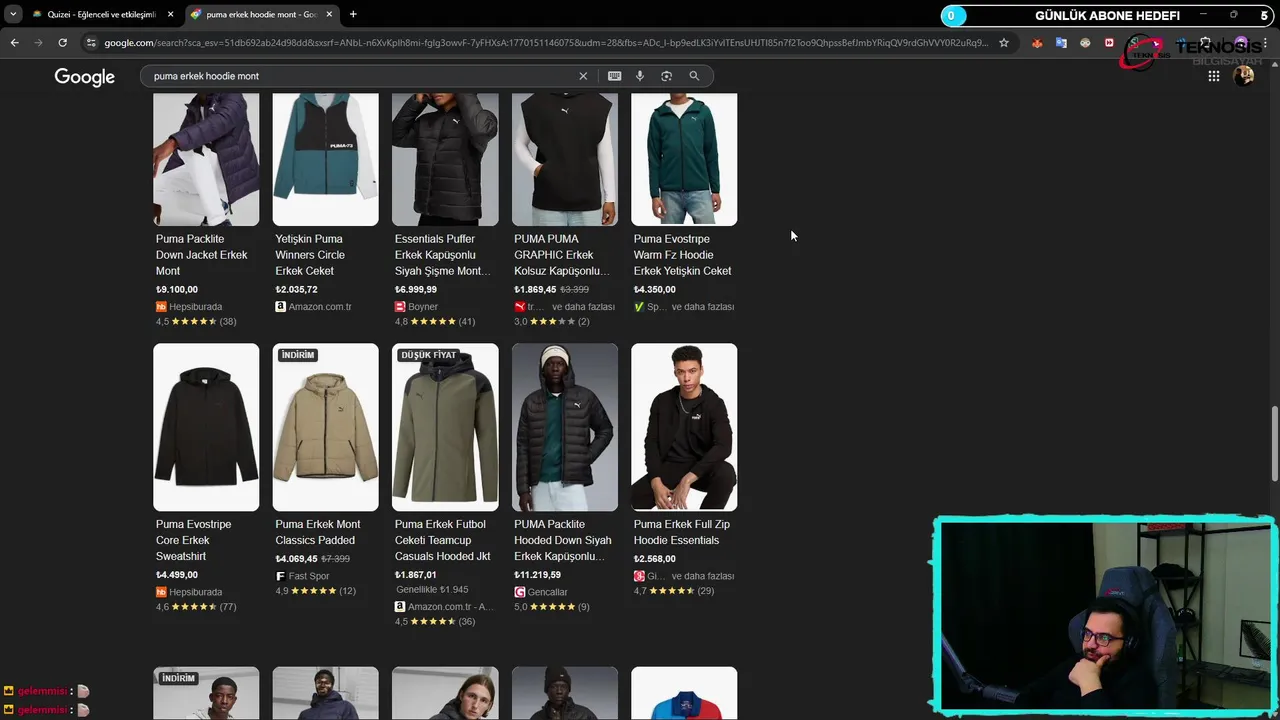Screen dimensions: 1280x720
Task: Go back to the previous page
Action: [x=14, y=43]
